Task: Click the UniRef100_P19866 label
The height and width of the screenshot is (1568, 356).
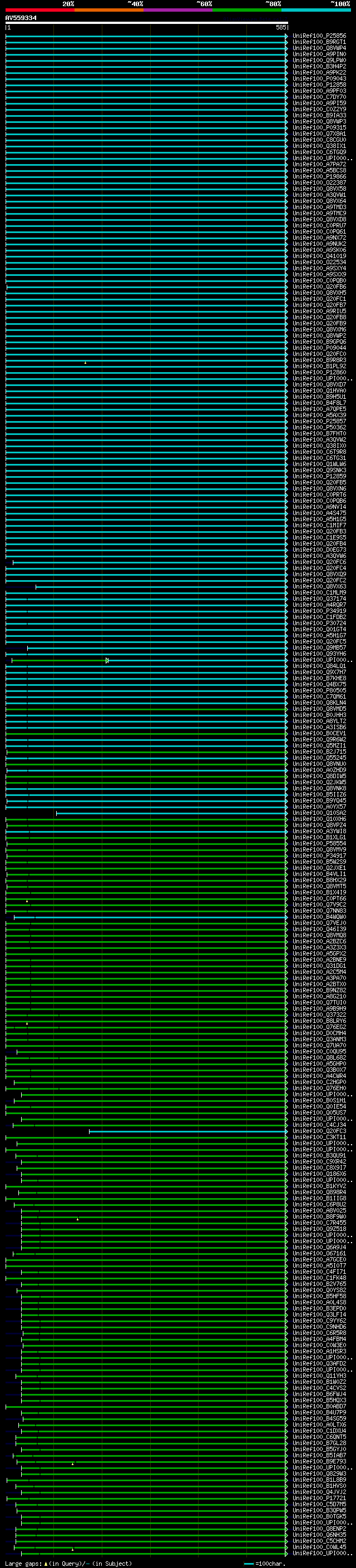Action: click(x=319, y=177)
